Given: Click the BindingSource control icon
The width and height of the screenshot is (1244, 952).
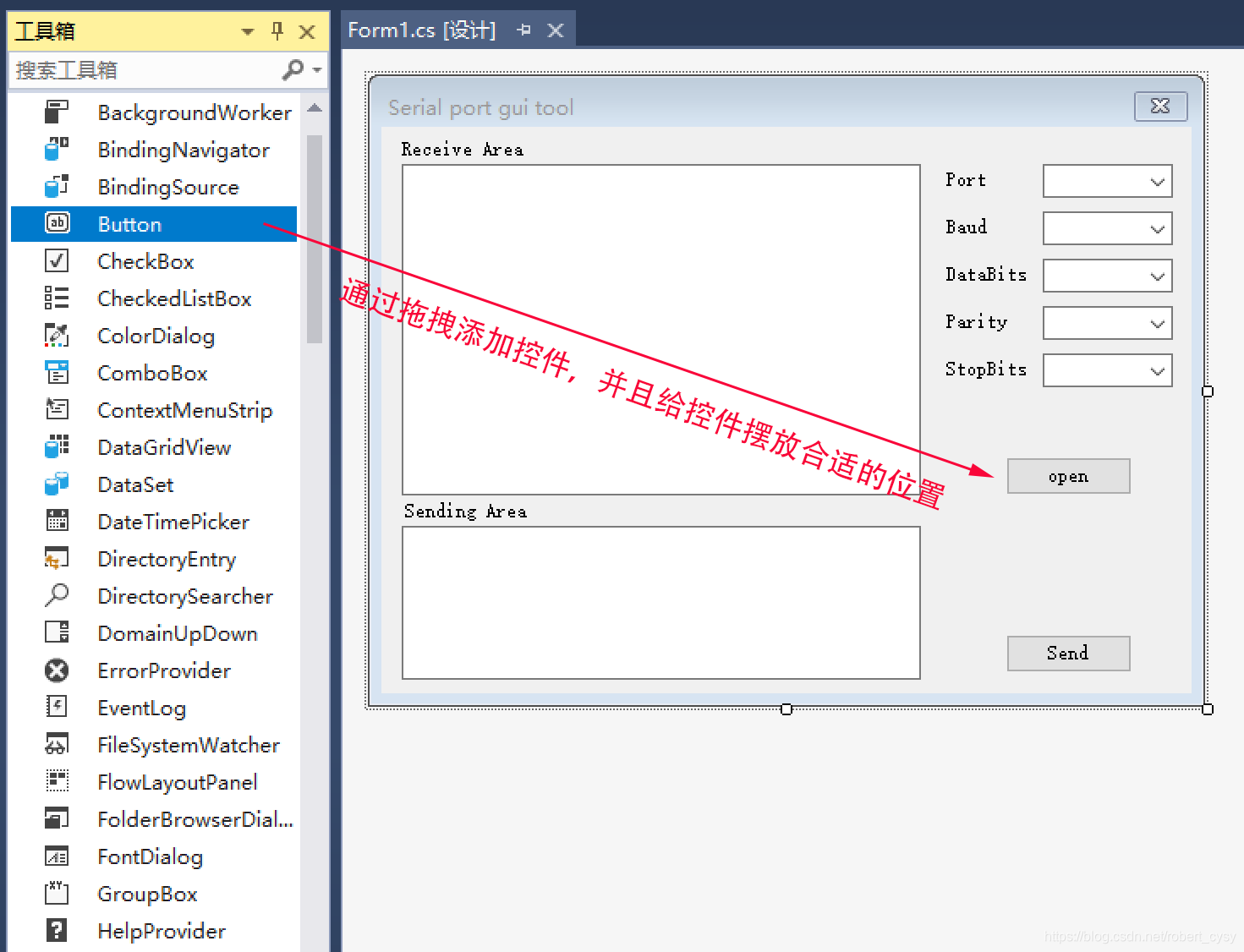Looking at the screenshot, I should [x=57, y=186].
